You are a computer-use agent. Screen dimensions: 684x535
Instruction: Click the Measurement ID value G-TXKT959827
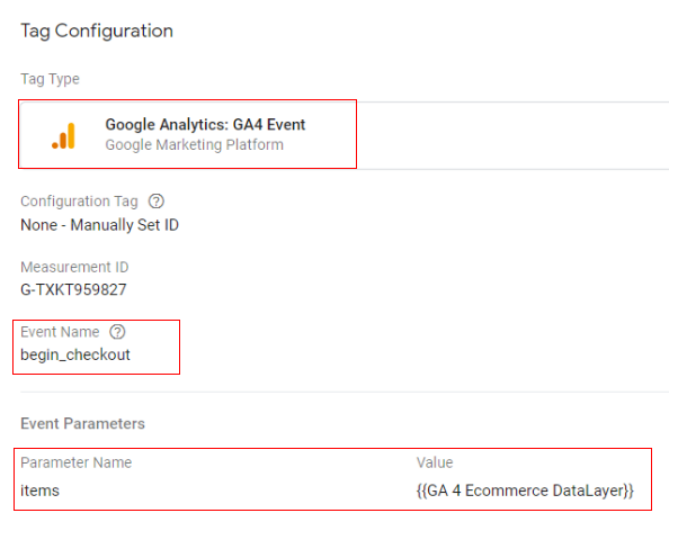point(73,290)
